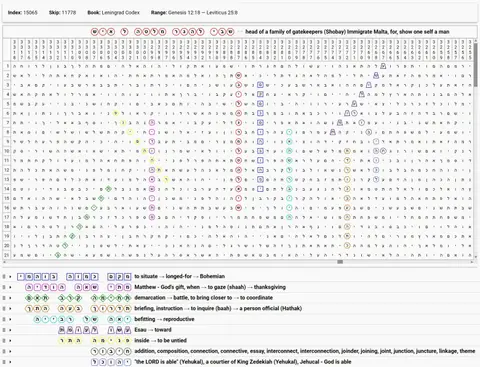This screenshot has height=367, width=480.
Task: Click 'the LORD is able (Yehukal)' translation text
Action: pos(243,362)
